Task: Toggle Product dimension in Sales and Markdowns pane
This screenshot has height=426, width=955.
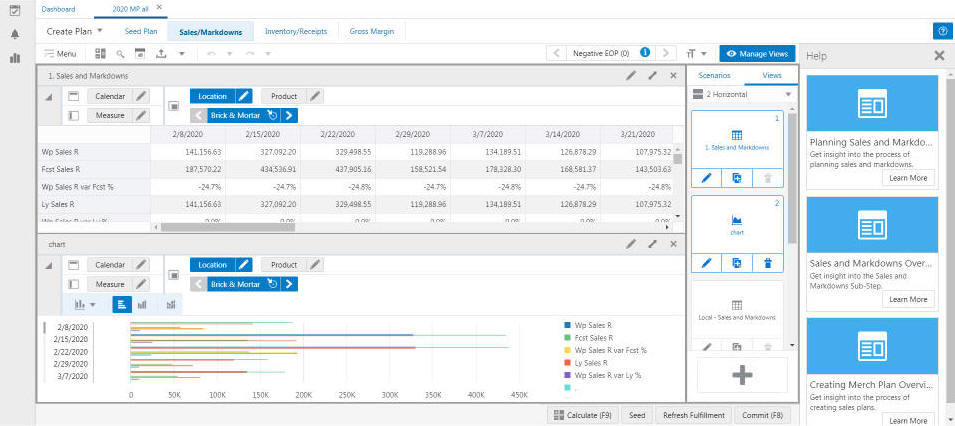Action: [284, 96]
